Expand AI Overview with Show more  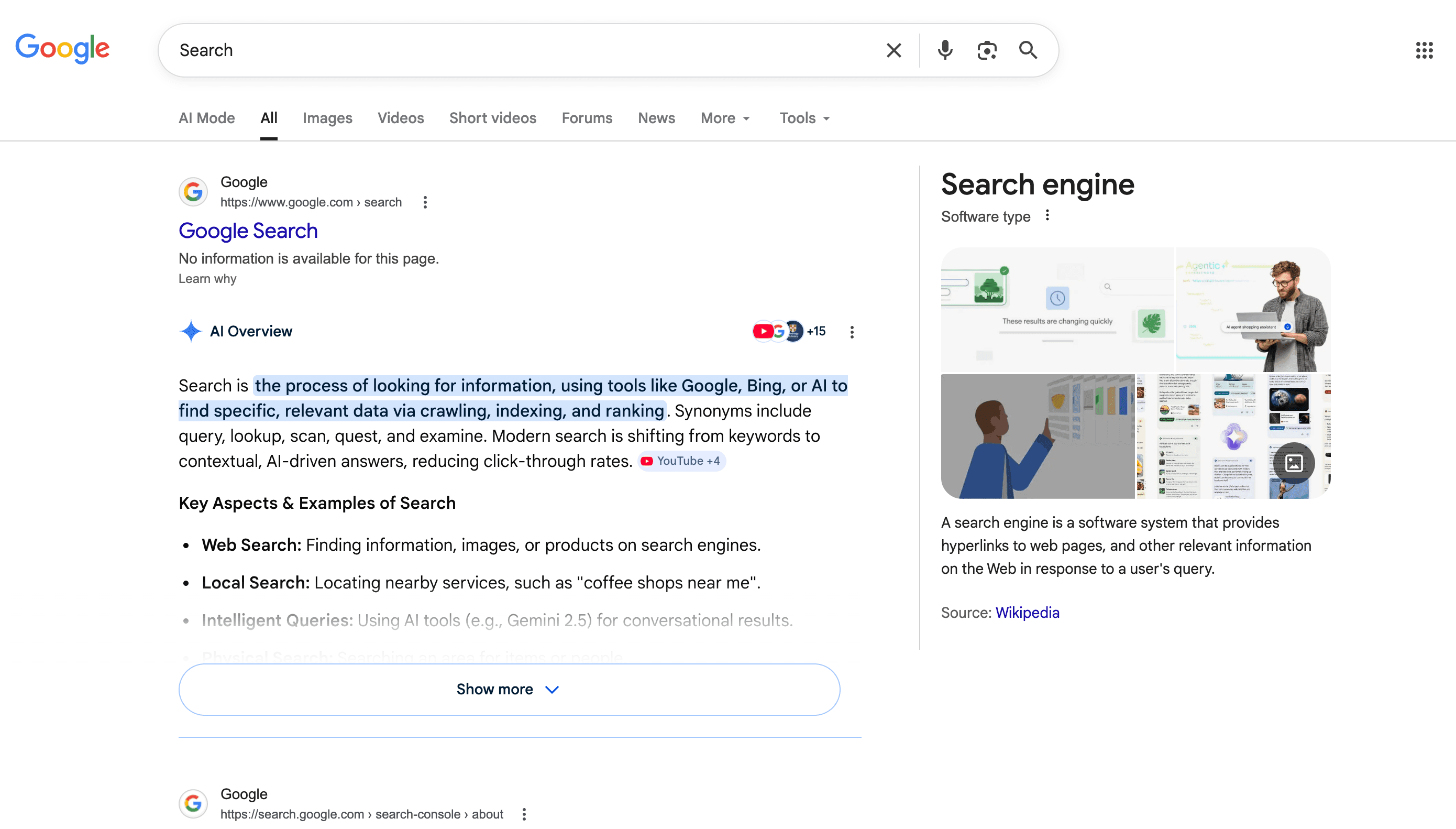509,690
